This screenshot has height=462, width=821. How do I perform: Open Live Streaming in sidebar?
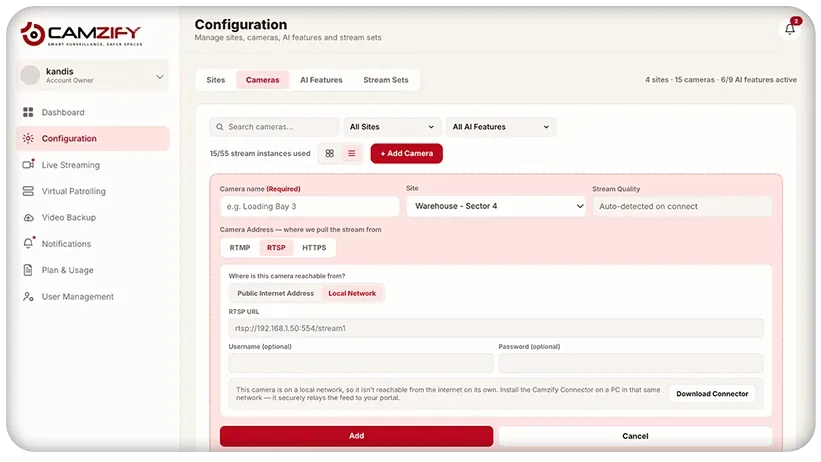tap(92, 164)
